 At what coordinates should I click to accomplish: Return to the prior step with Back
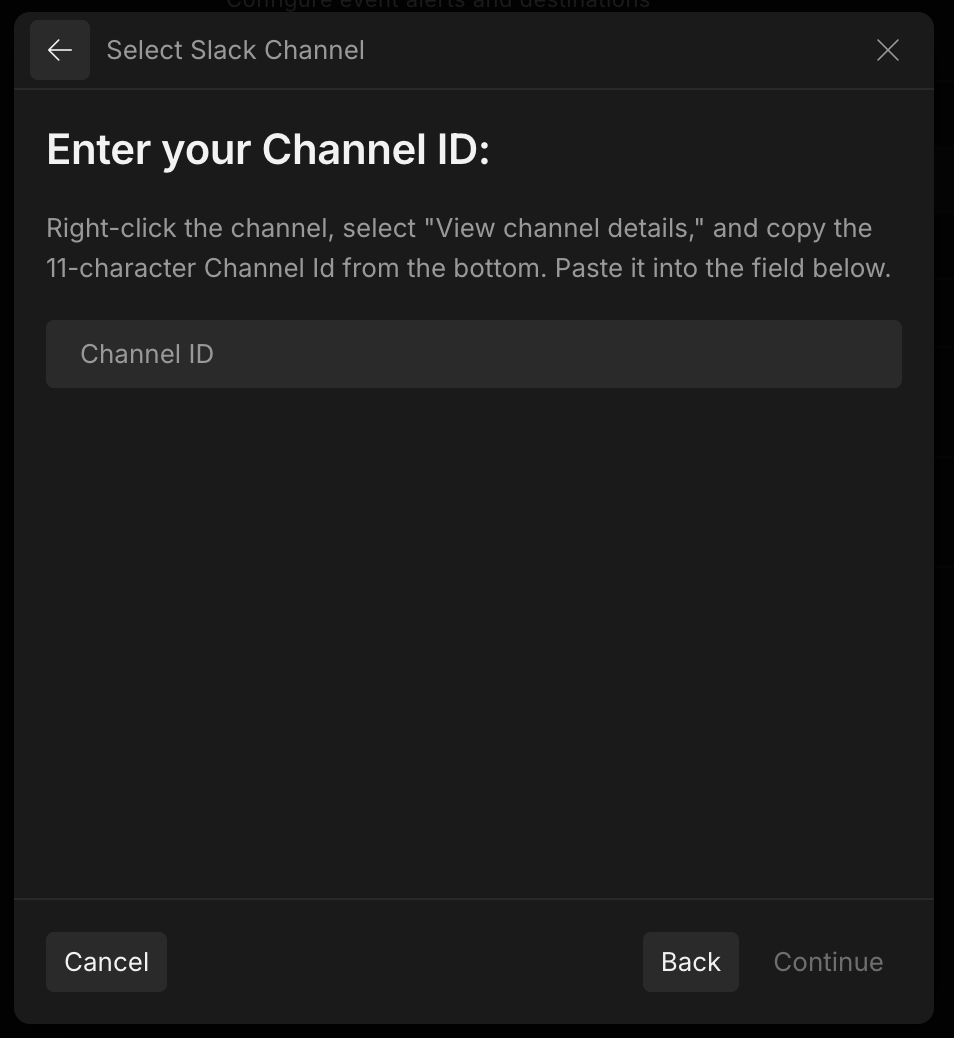690,962
